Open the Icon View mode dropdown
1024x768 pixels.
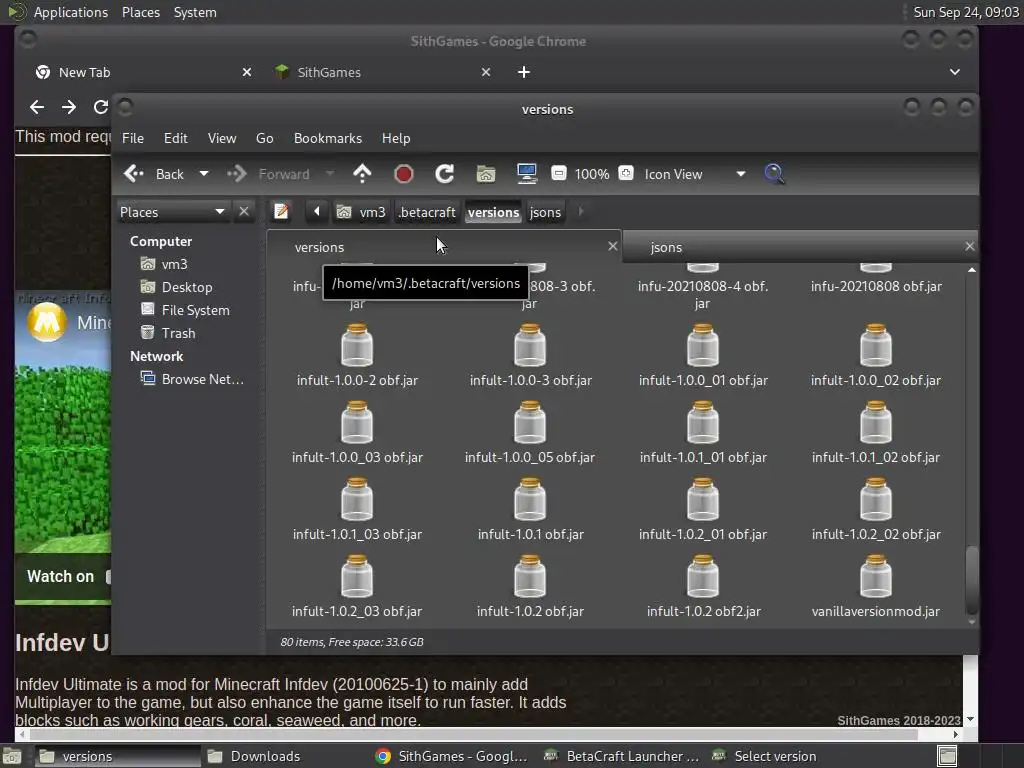tap(695, 174)
